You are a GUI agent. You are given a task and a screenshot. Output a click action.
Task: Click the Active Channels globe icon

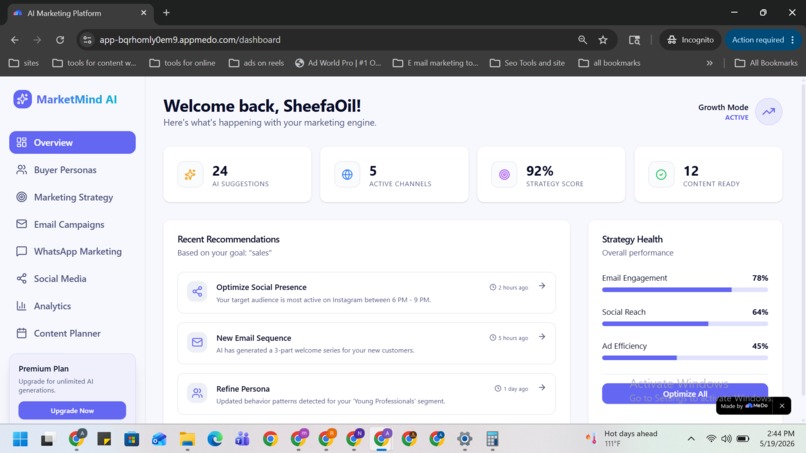347,174
